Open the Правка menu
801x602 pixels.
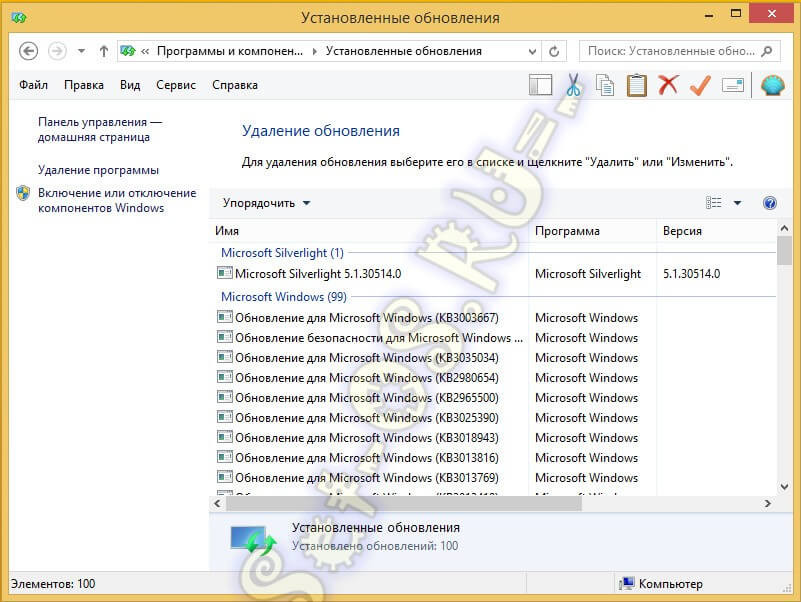[84, 85]
